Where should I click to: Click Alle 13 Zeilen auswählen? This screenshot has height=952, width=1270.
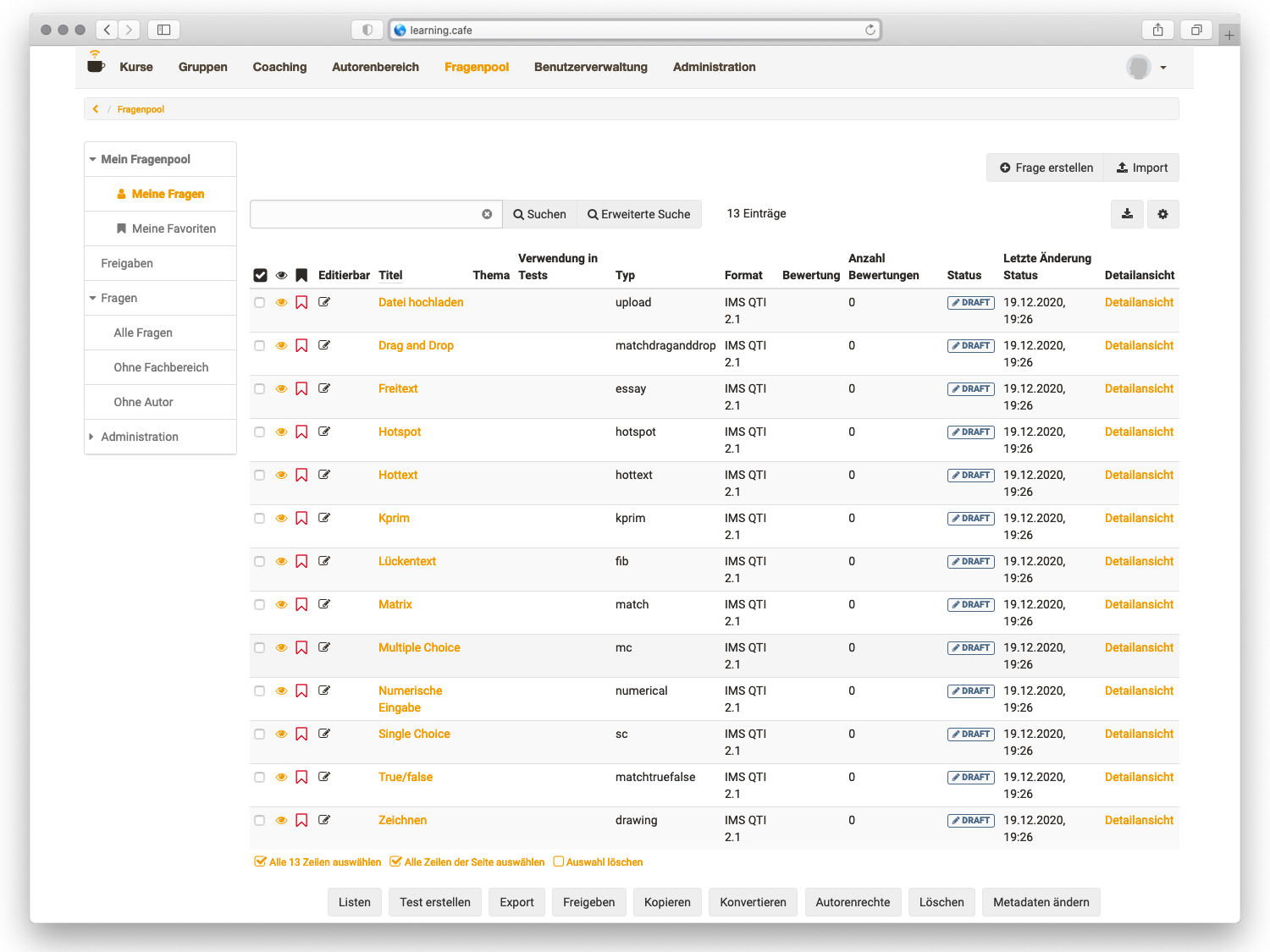tap(318, 862)
